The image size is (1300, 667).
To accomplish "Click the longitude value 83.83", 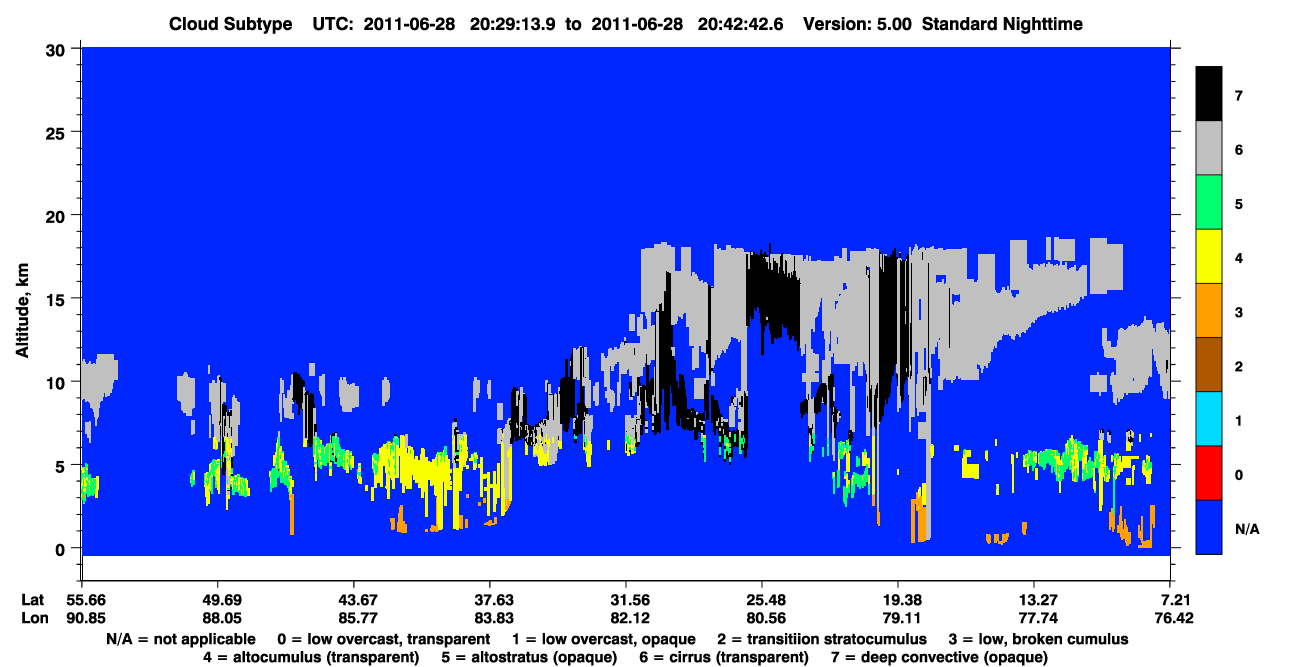I will pos(490,618).
